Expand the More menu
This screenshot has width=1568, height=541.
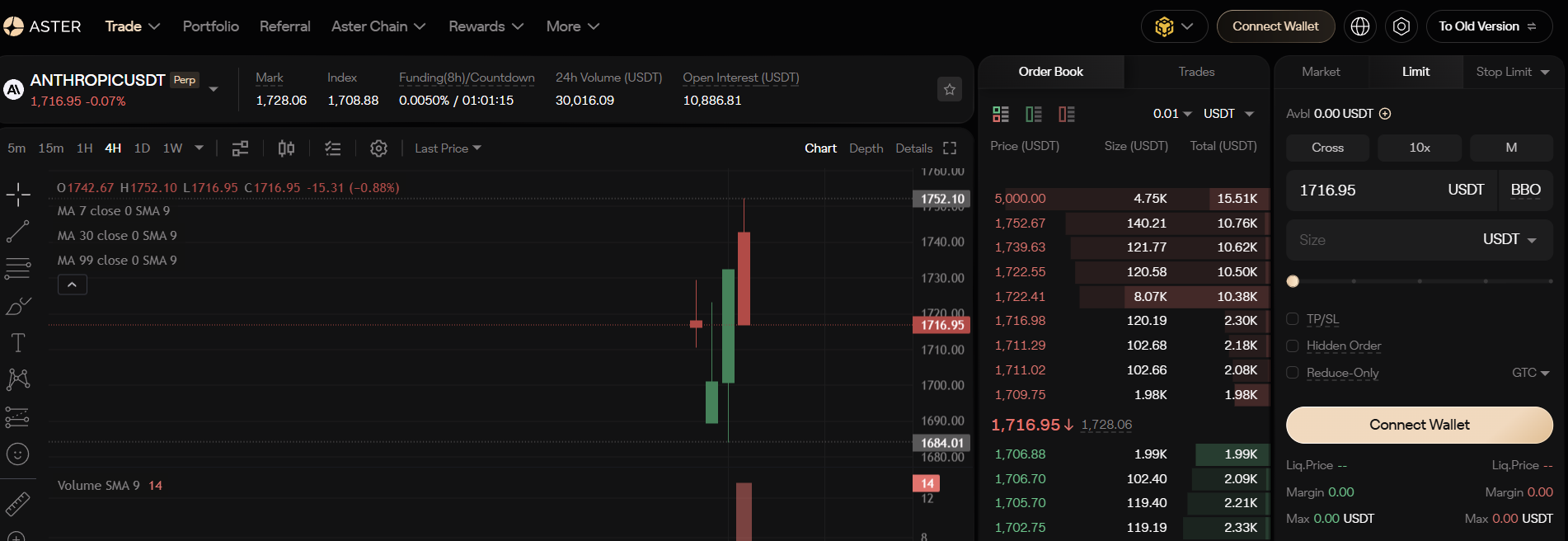[573, 26]
